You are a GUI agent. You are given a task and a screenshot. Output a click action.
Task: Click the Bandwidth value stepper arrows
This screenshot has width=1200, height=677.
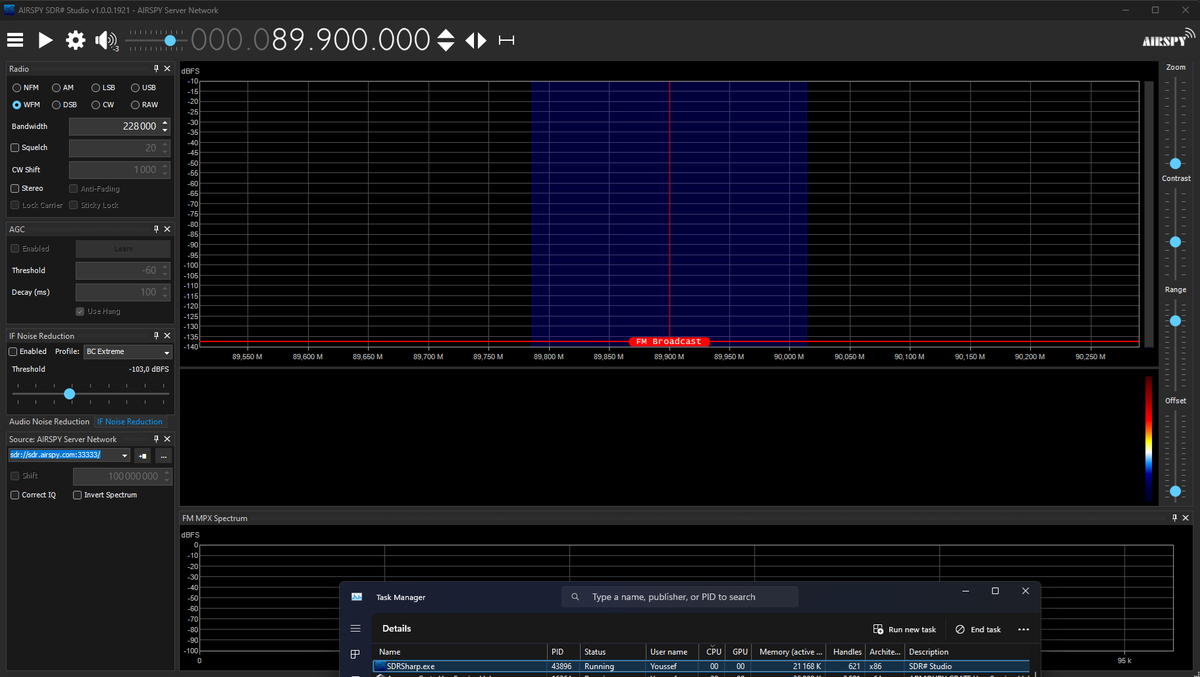point(165,127)
